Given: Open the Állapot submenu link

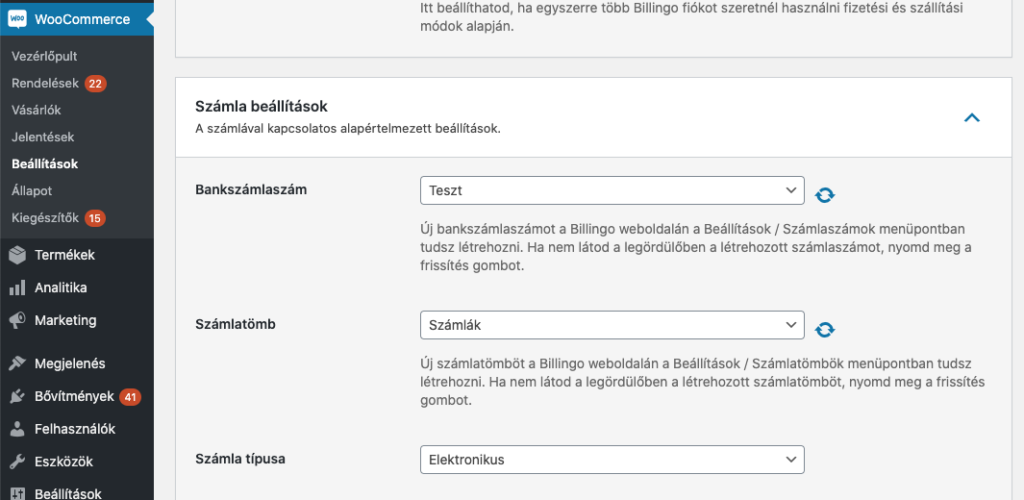Looking at the screenshot, I should point(31,191).
